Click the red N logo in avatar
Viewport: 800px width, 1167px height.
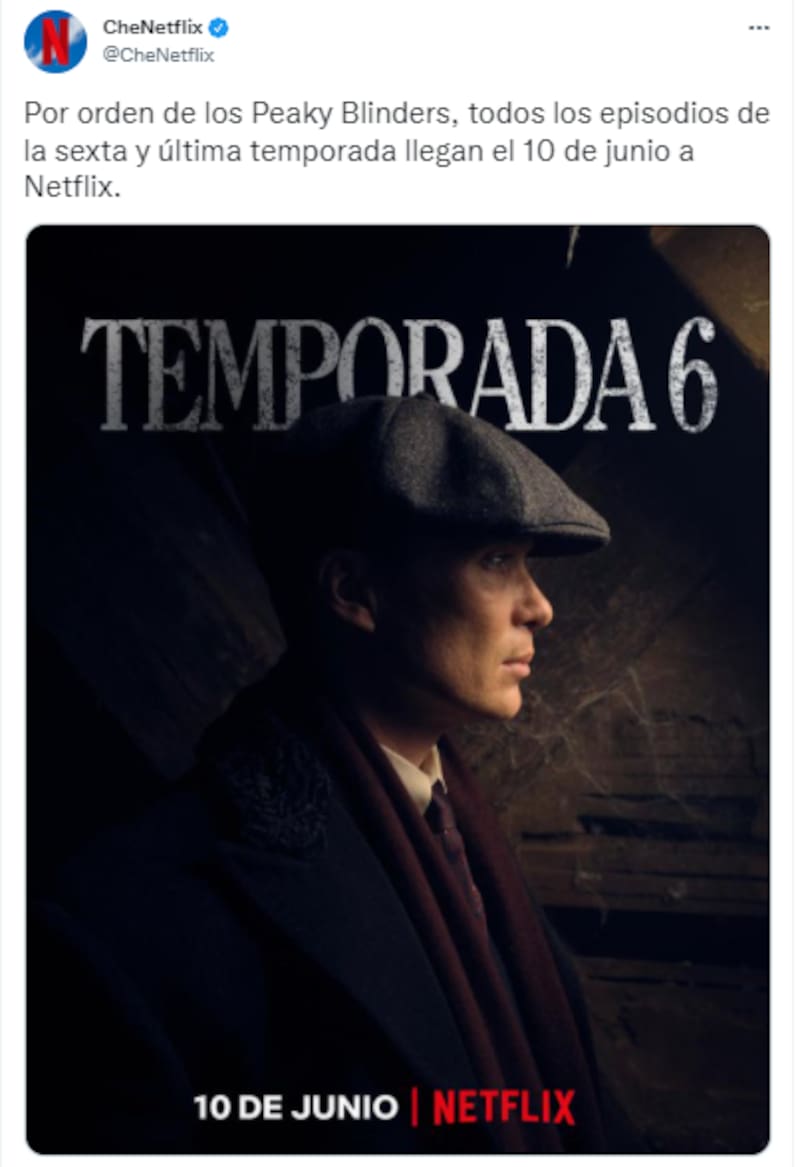tap(55, 41)
